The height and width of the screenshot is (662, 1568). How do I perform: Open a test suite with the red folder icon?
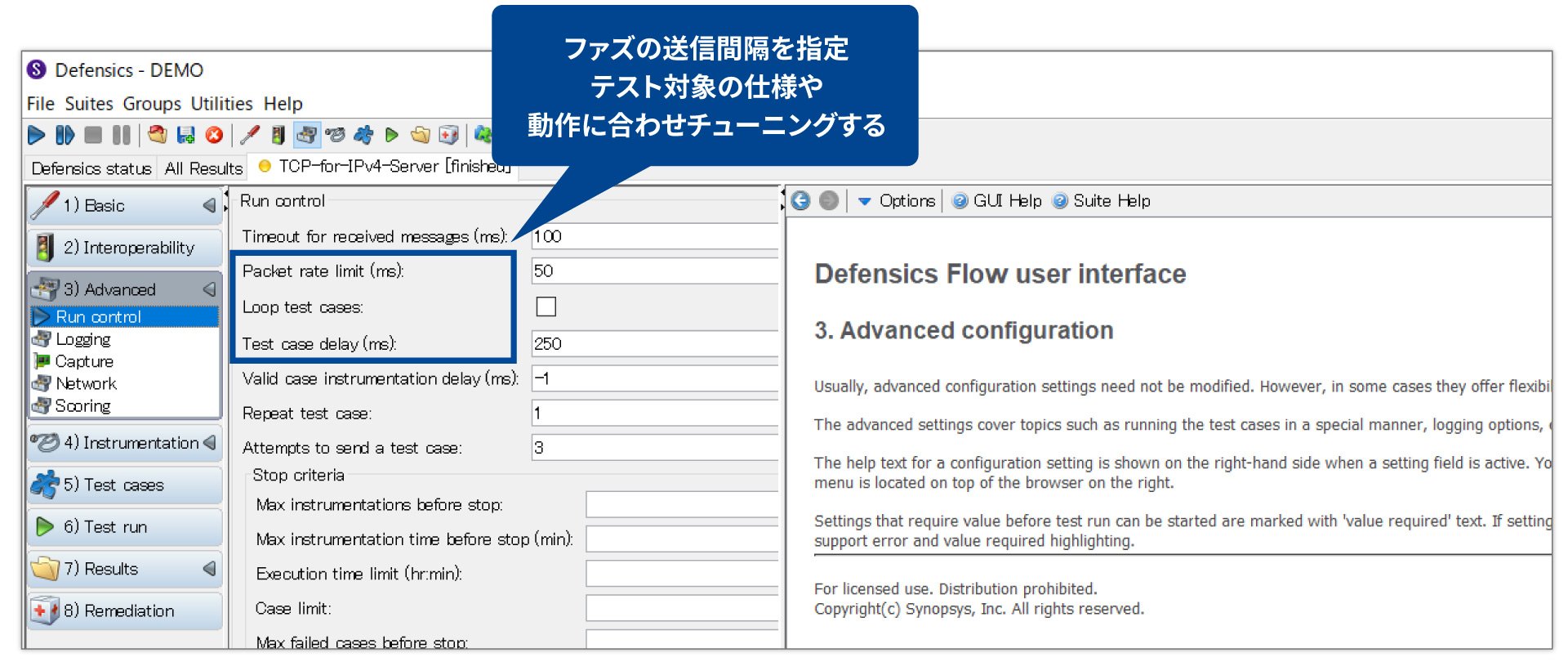tap(158, 135)
